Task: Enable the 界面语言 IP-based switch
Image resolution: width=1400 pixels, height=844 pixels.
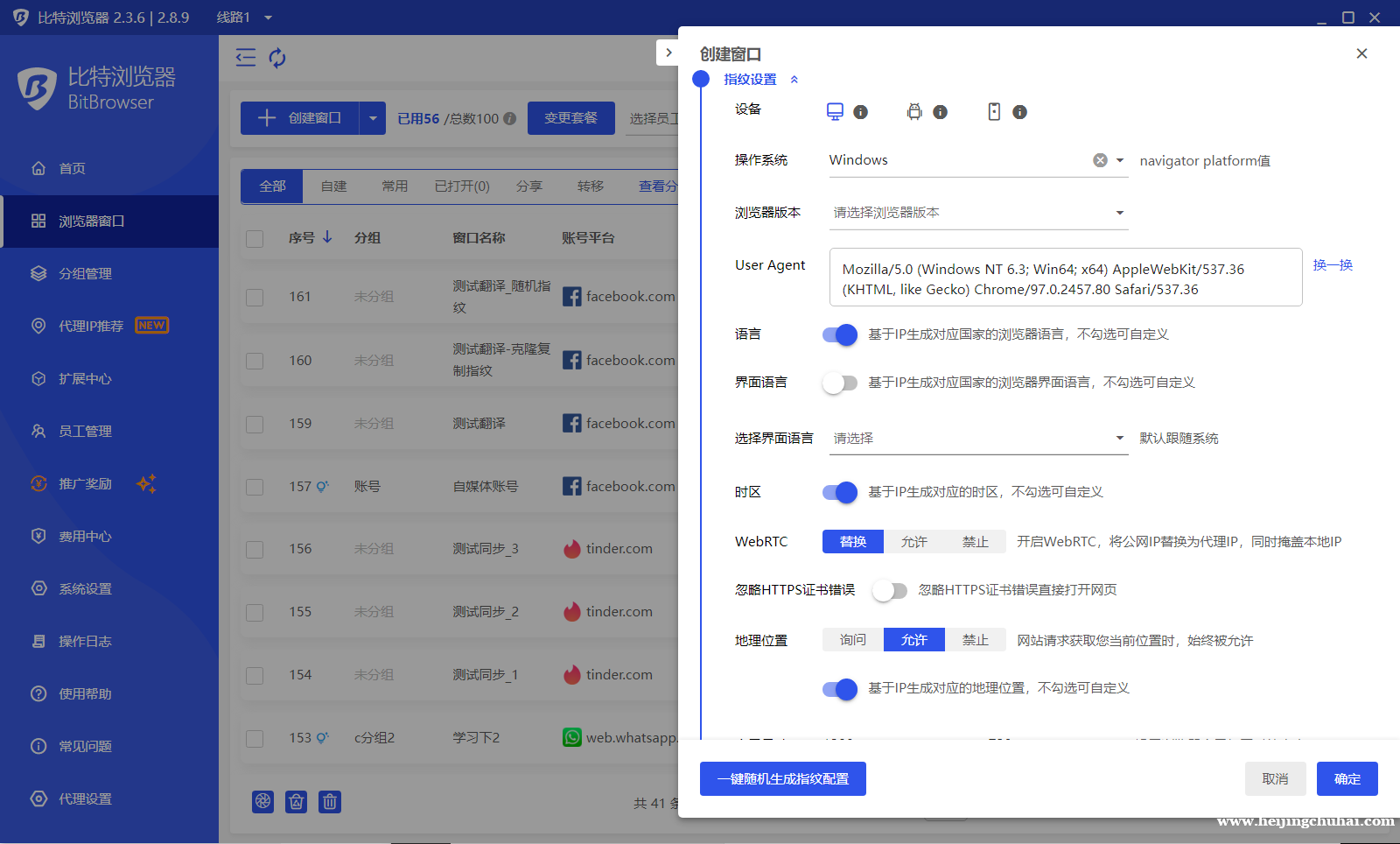Action: (x=840, y=383)
